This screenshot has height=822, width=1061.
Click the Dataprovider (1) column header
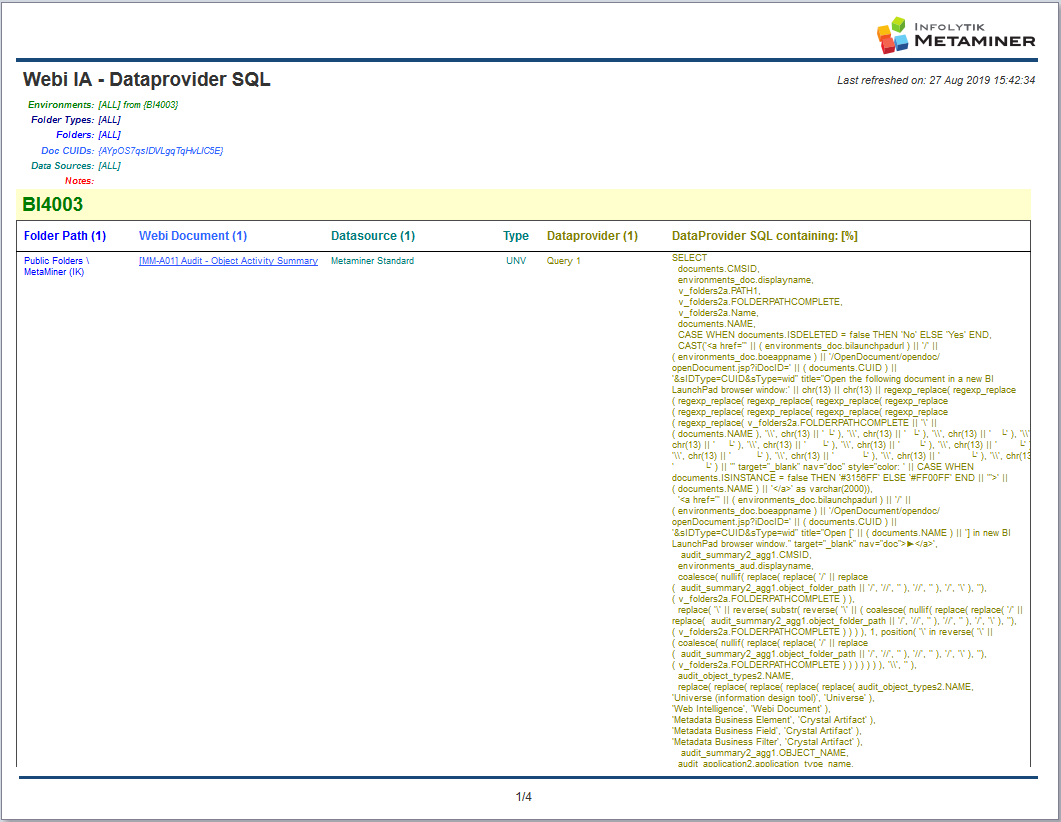(592, 236)
